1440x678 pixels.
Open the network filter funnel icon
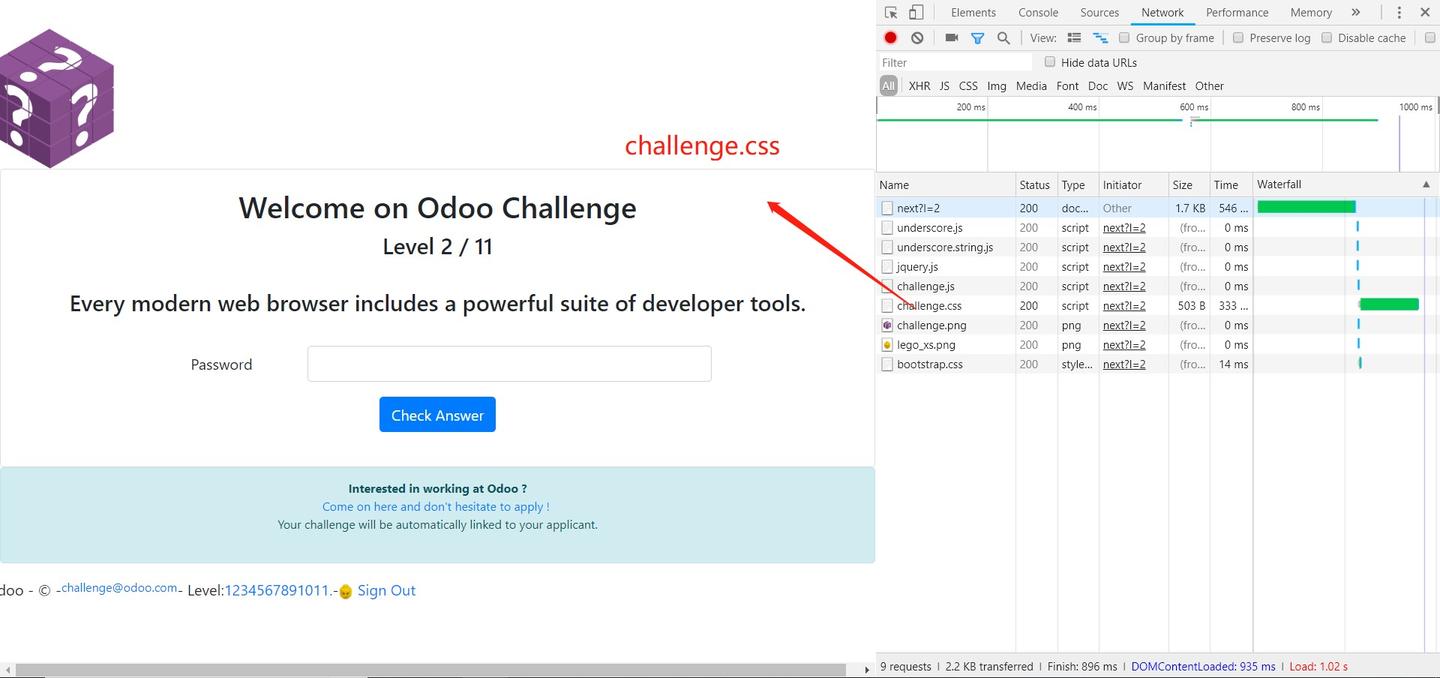click(978, 37)
